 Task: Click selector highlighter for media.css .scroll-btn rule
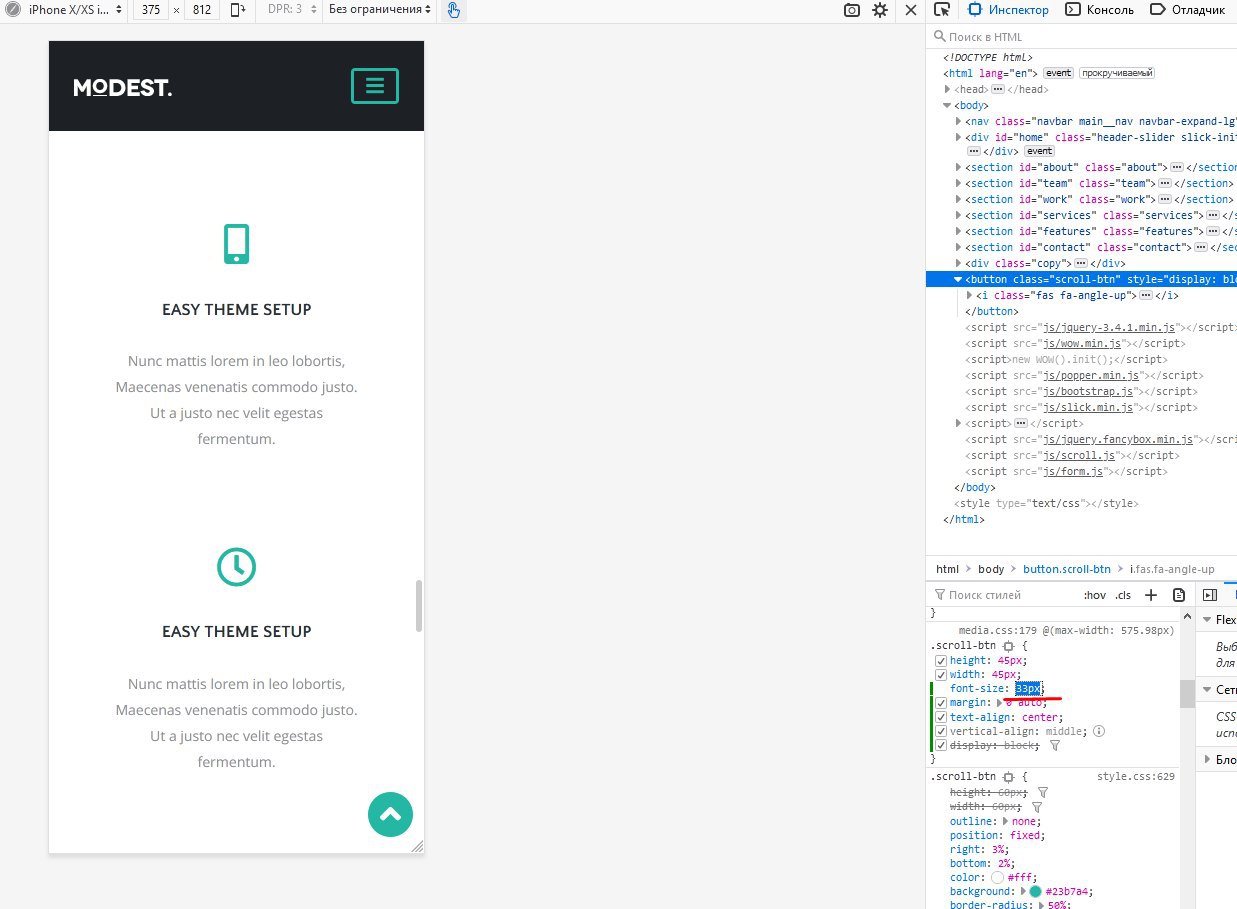pos(1008,647)
